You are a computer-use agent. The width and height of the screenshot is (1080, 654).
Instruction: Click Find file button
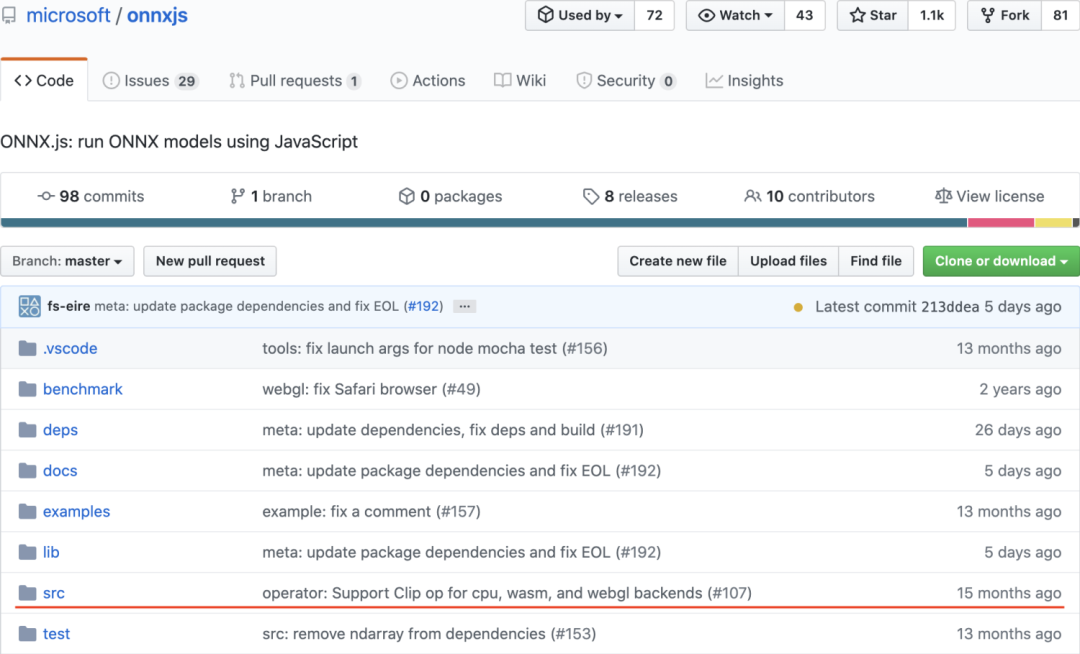[875, 261]
